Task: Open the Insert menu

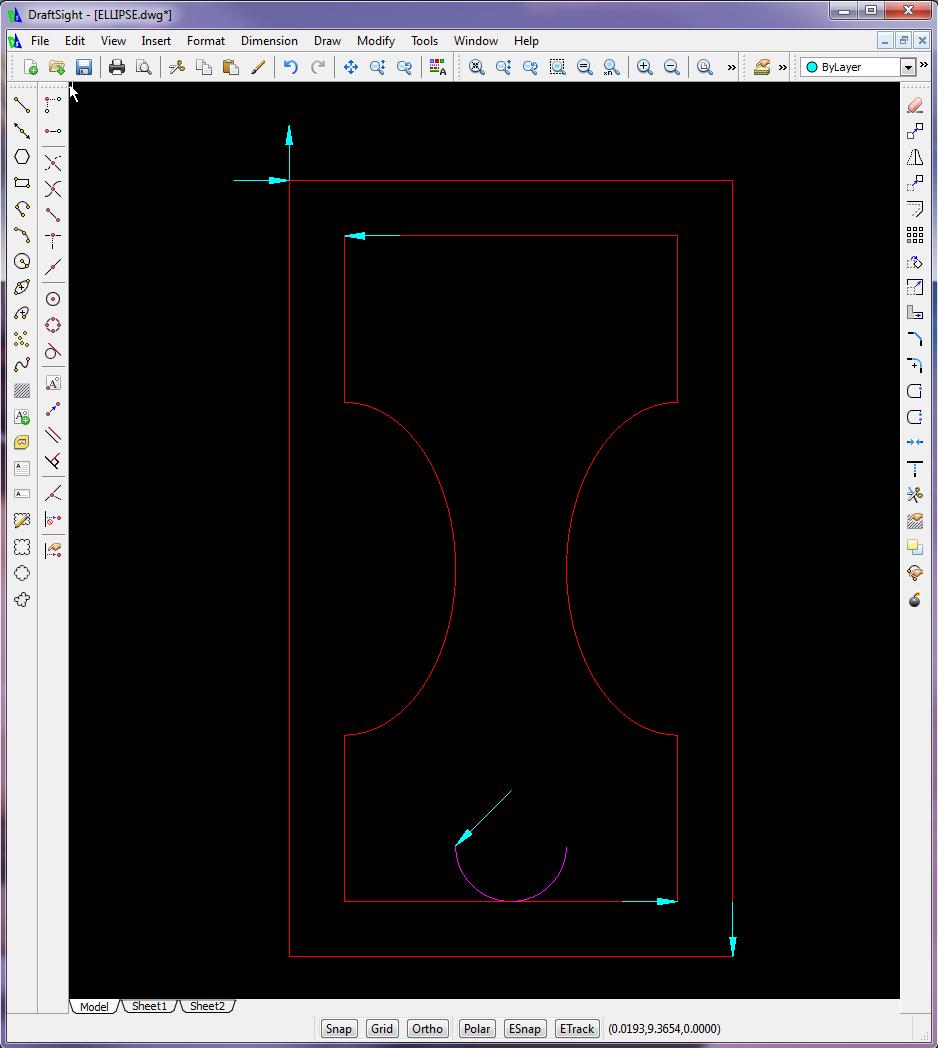Action: pos(156,41)
